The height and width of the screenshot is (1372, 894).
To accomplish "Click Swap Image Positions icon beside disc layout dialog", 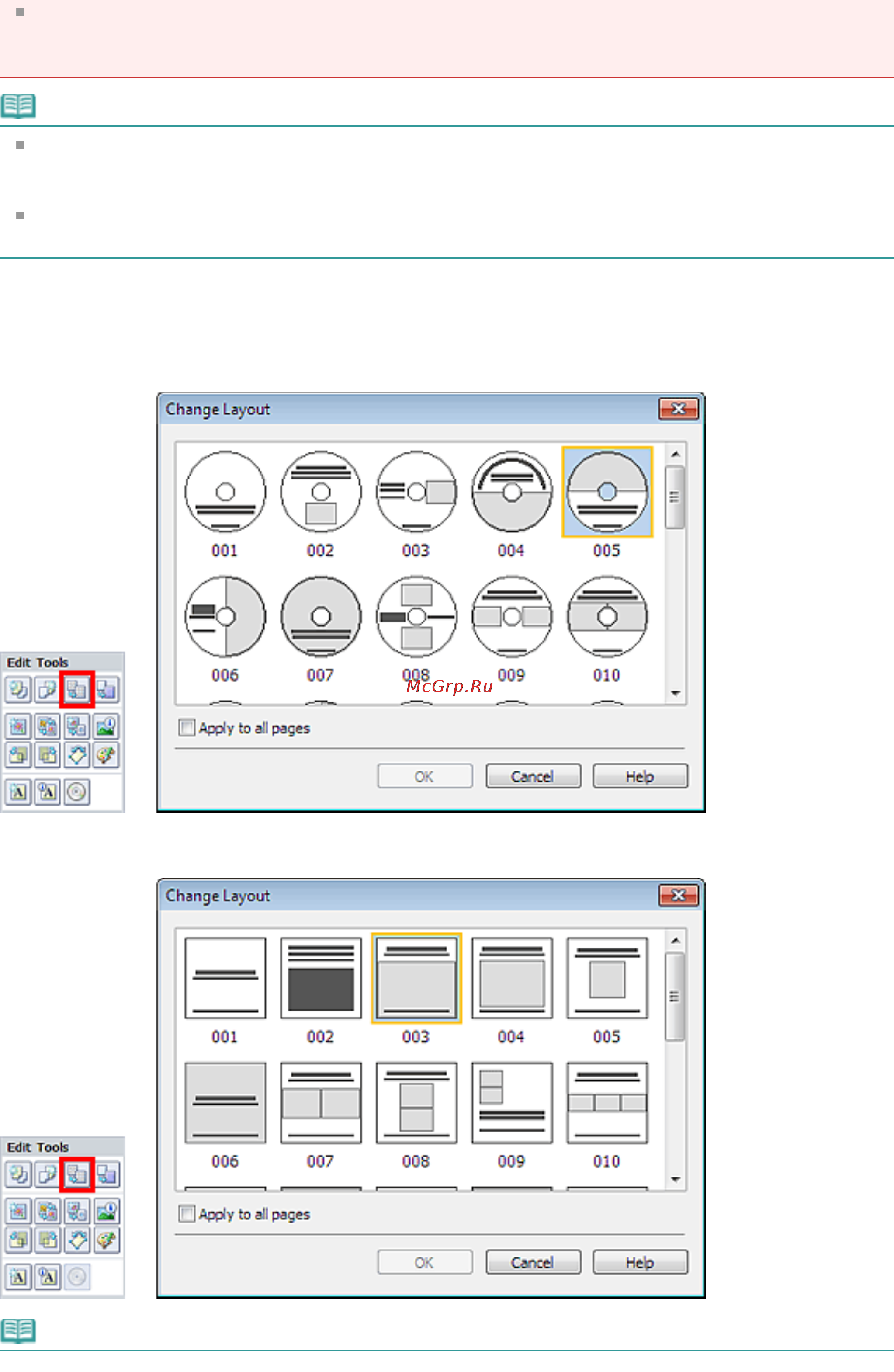I will tap(47, 726).
